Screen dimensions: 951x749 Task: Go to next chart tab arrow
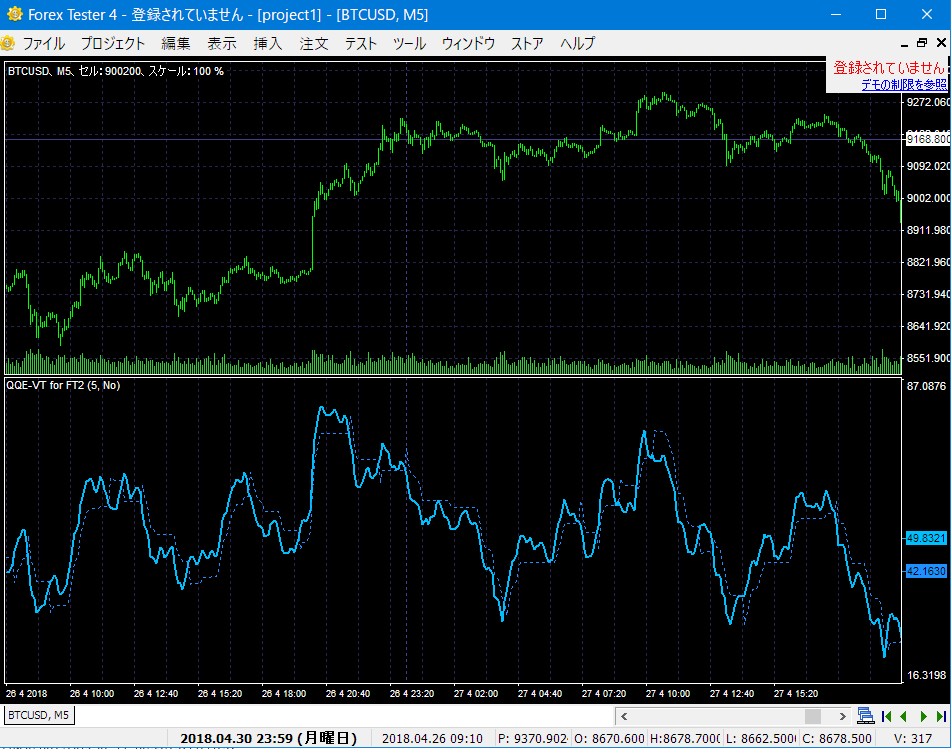(x=924, y=716)
